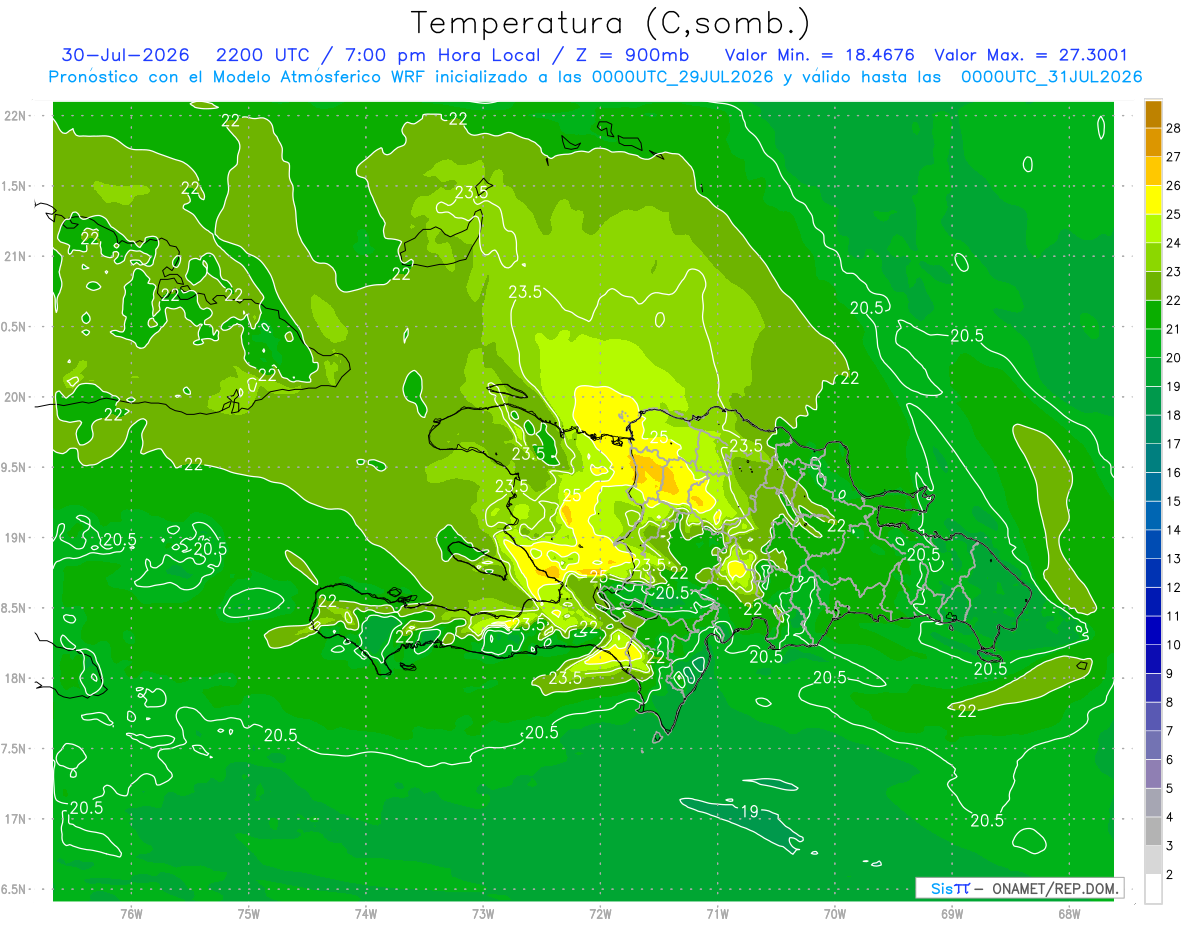Click the "19N" latitude axis label
The width and height of the screenshot is (1200, 927).
coord(16,538)
